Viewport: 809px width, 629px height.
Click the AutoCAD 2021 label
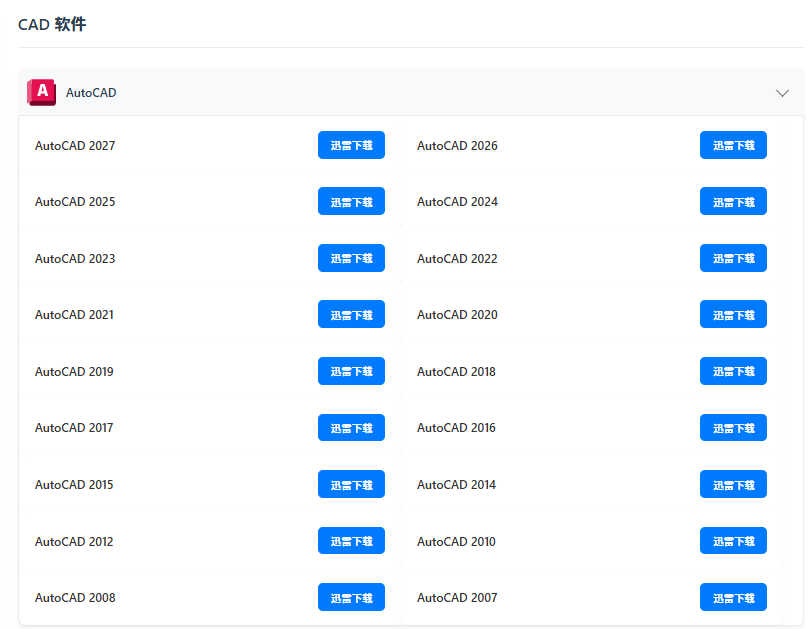(74, 315)
